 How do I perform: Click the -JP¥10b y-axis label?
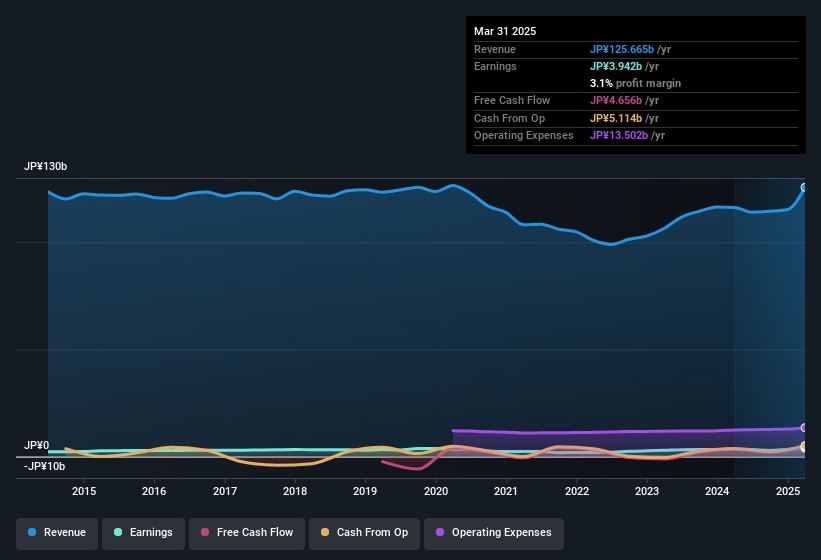point(44,466)
